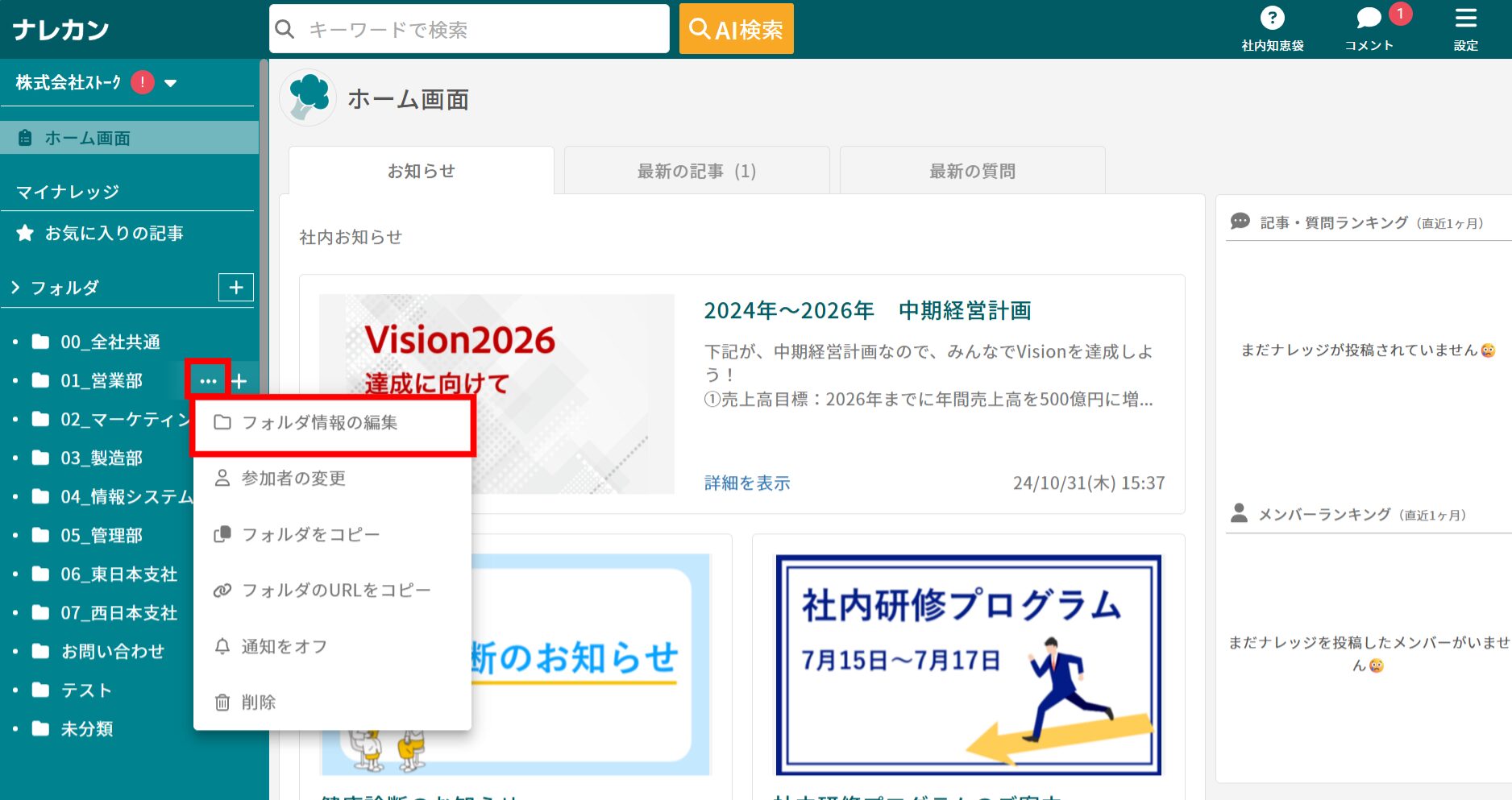Select フォルダのURLをコピー in the context menu
1512x800 pixels.
point(332,590)
